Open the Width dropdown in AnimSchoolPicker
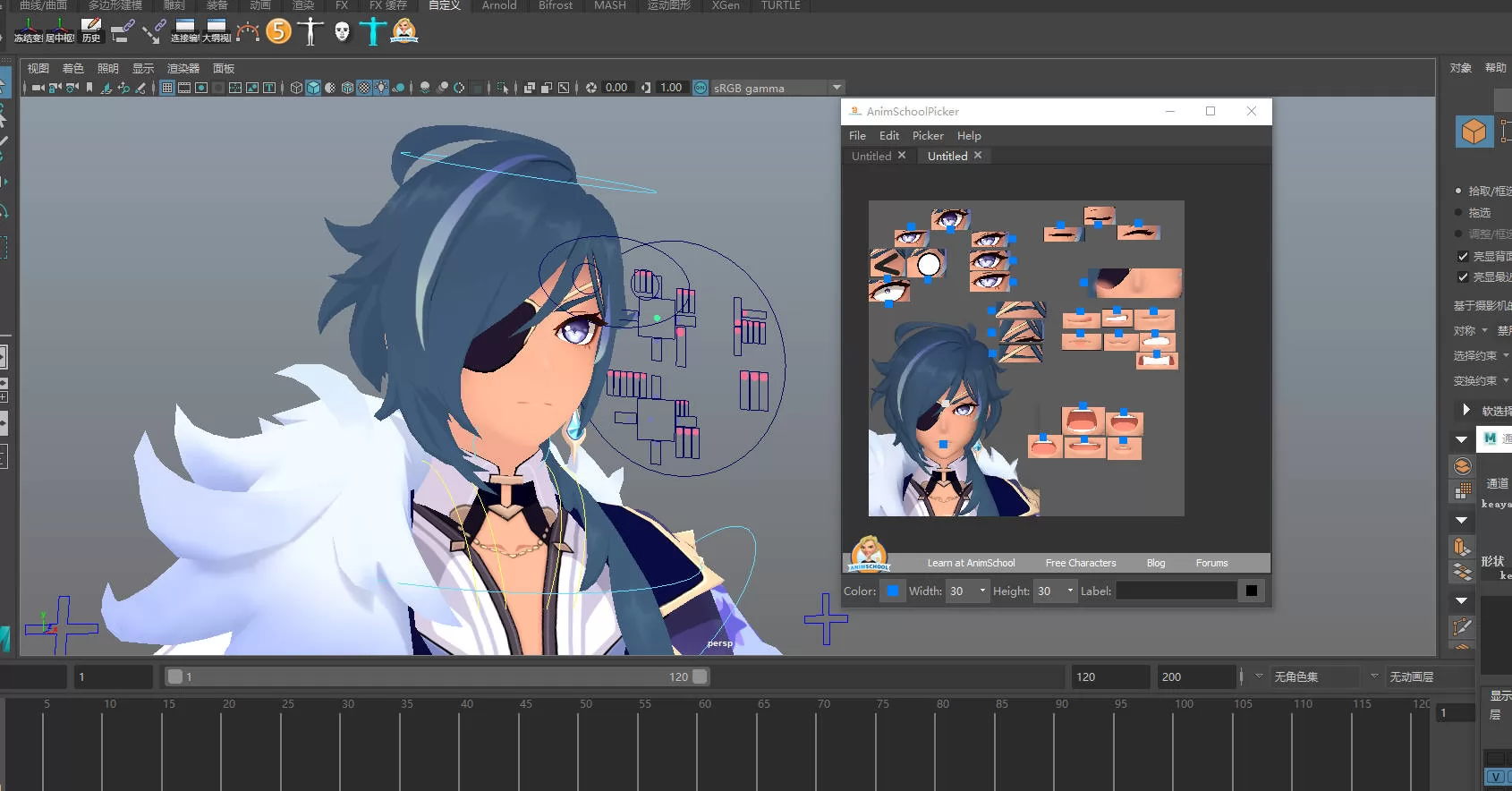Image resolution: width=1512 pixels, height=791 pixels. coord(967,591)
